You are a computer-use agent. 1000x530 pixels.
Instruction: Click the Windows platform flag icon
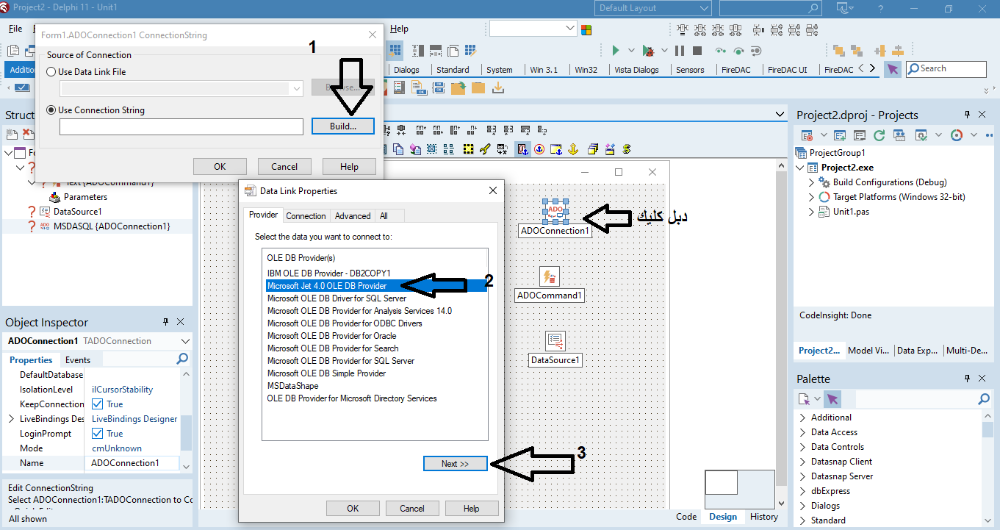click(x=587, y=29)
